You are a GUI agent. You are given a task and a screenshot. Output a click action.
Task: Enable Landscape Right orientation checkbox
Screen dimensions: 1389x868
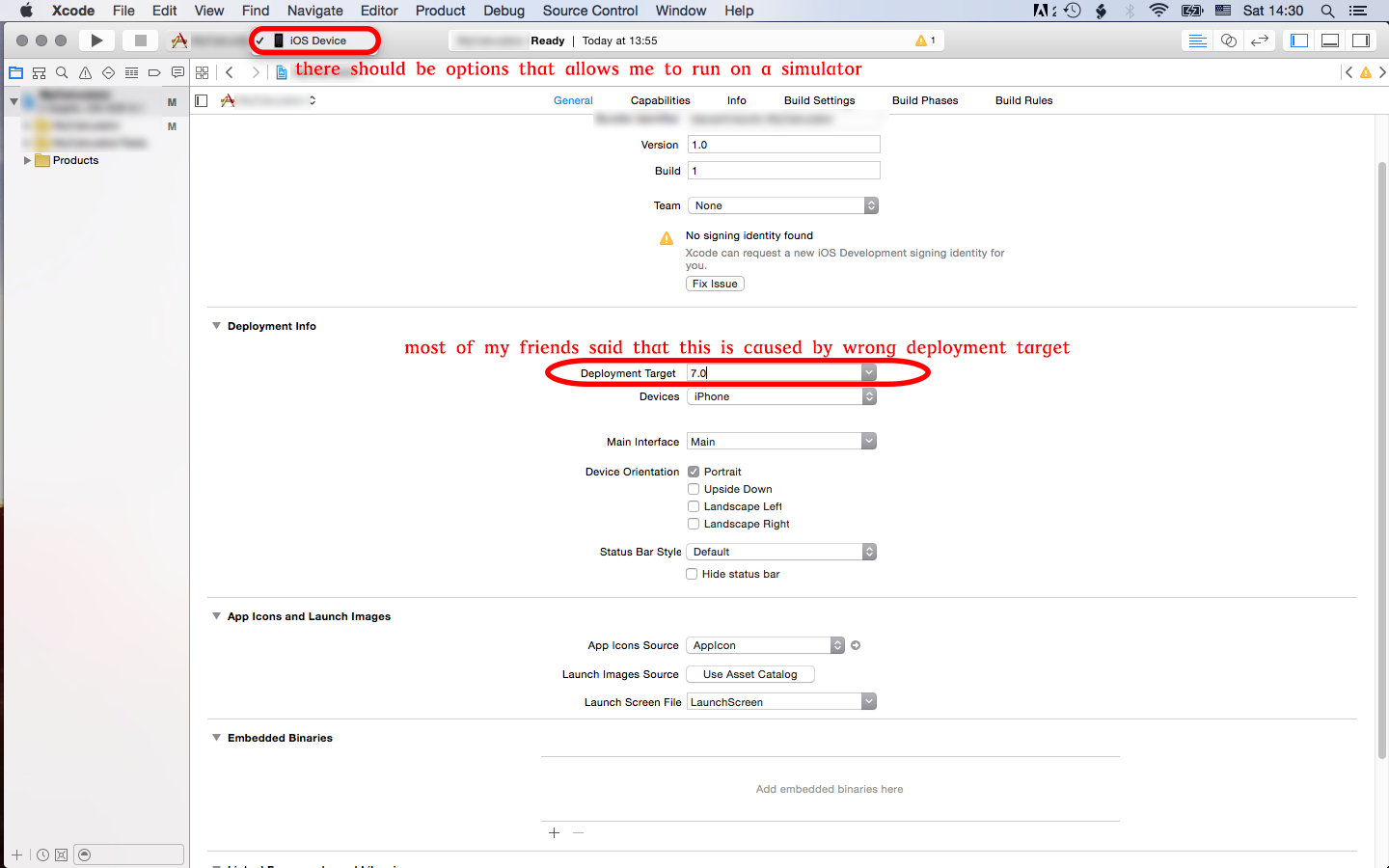tap(694, 524)
